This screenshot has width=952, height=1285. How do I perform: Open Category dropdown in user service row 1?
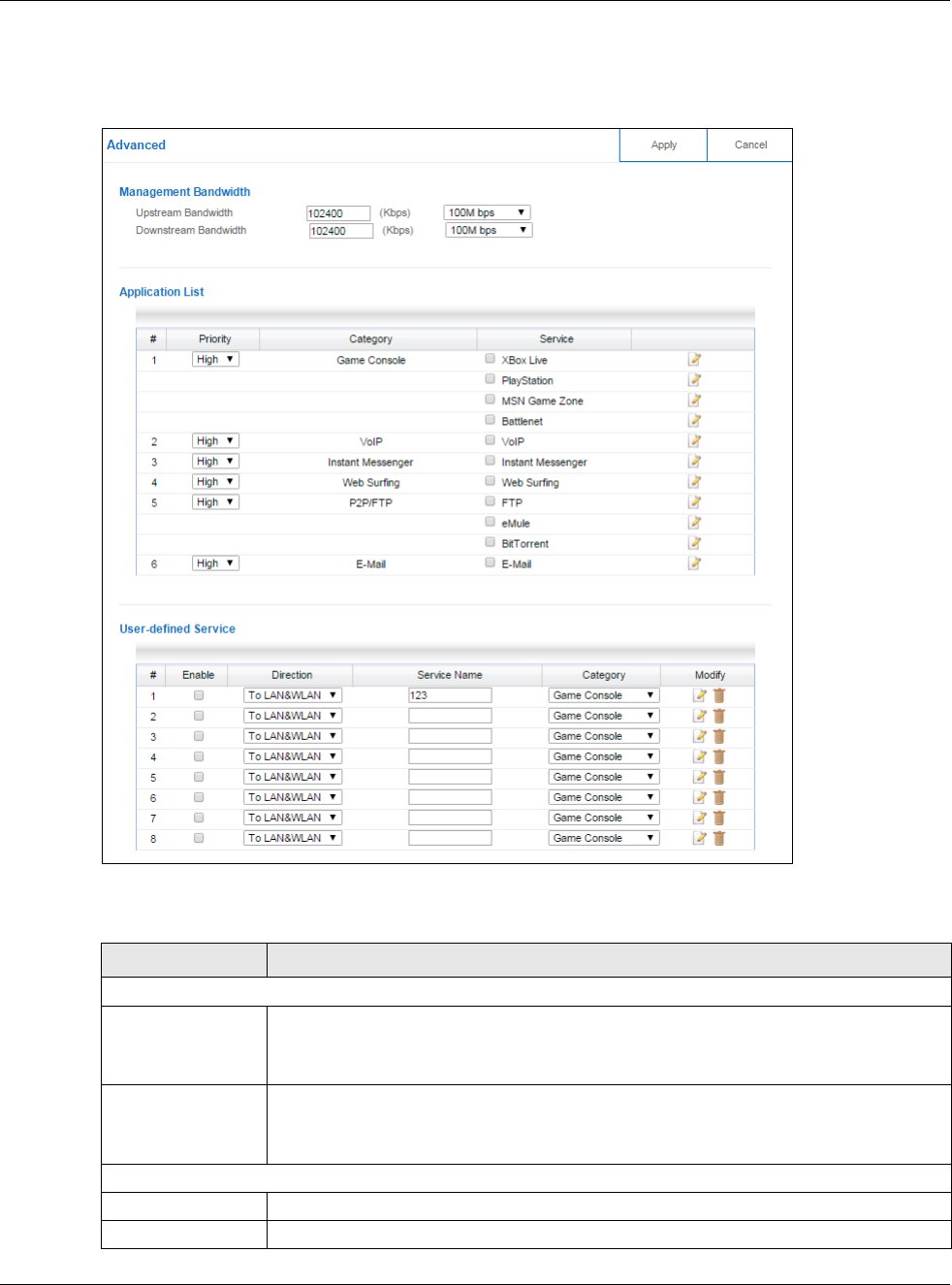tap(604, 695)
